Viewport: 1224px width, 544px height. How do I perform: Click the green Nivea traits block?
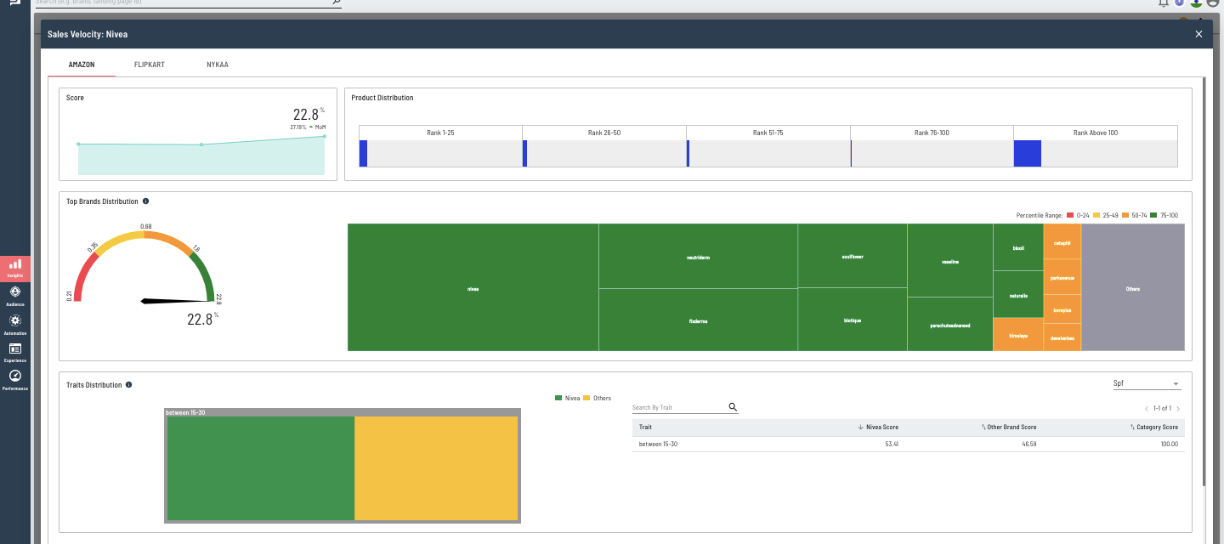coord(260,468)
